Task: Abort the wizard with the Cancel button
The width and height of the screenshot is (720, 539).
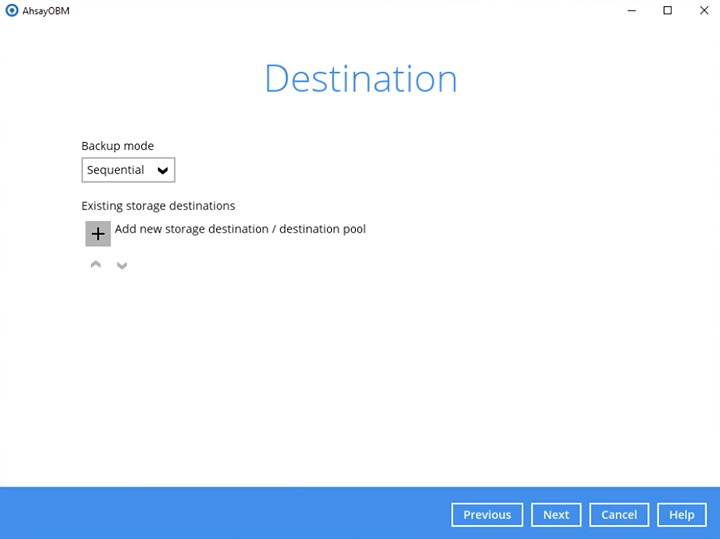Action: coord(618,515)
